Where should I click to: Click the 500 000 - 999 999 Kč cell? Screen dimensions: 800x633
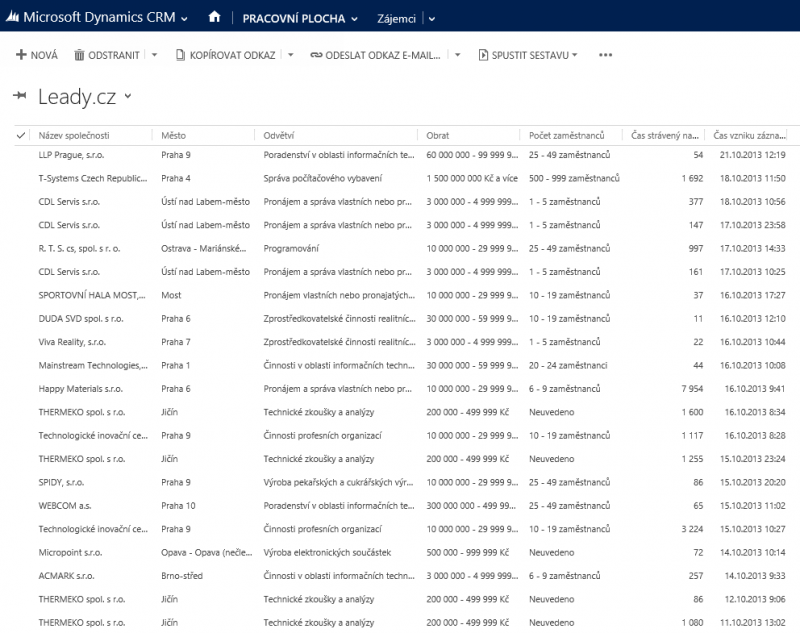pyautogui.click(x=467, y=552)
